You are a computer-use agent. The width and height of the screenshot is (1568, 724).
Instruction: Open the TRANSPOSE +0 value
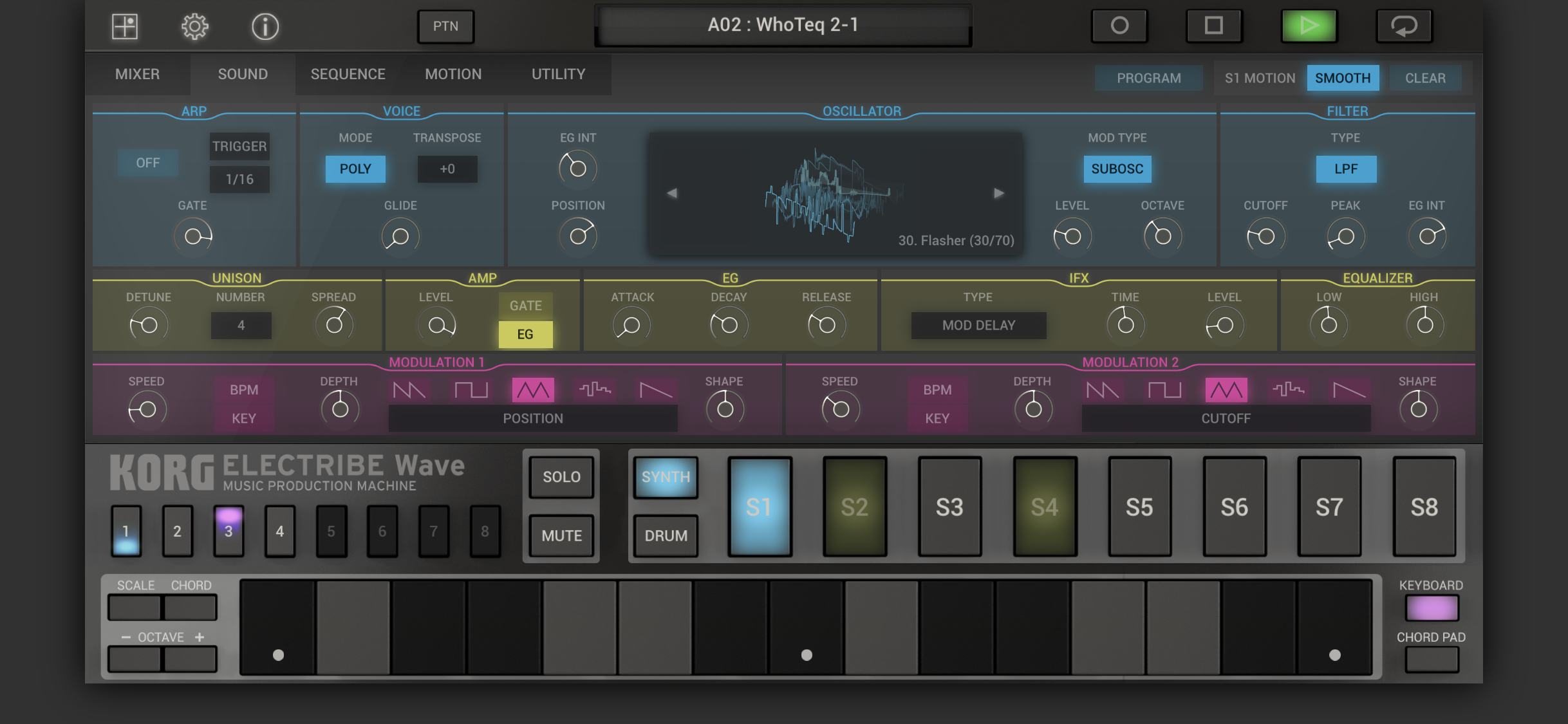pos(447,169)
